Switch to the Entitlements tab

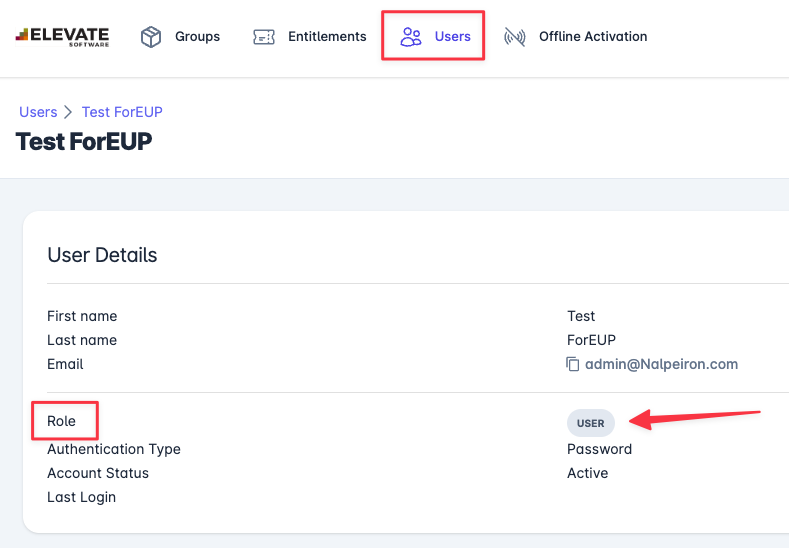point(327,37)
